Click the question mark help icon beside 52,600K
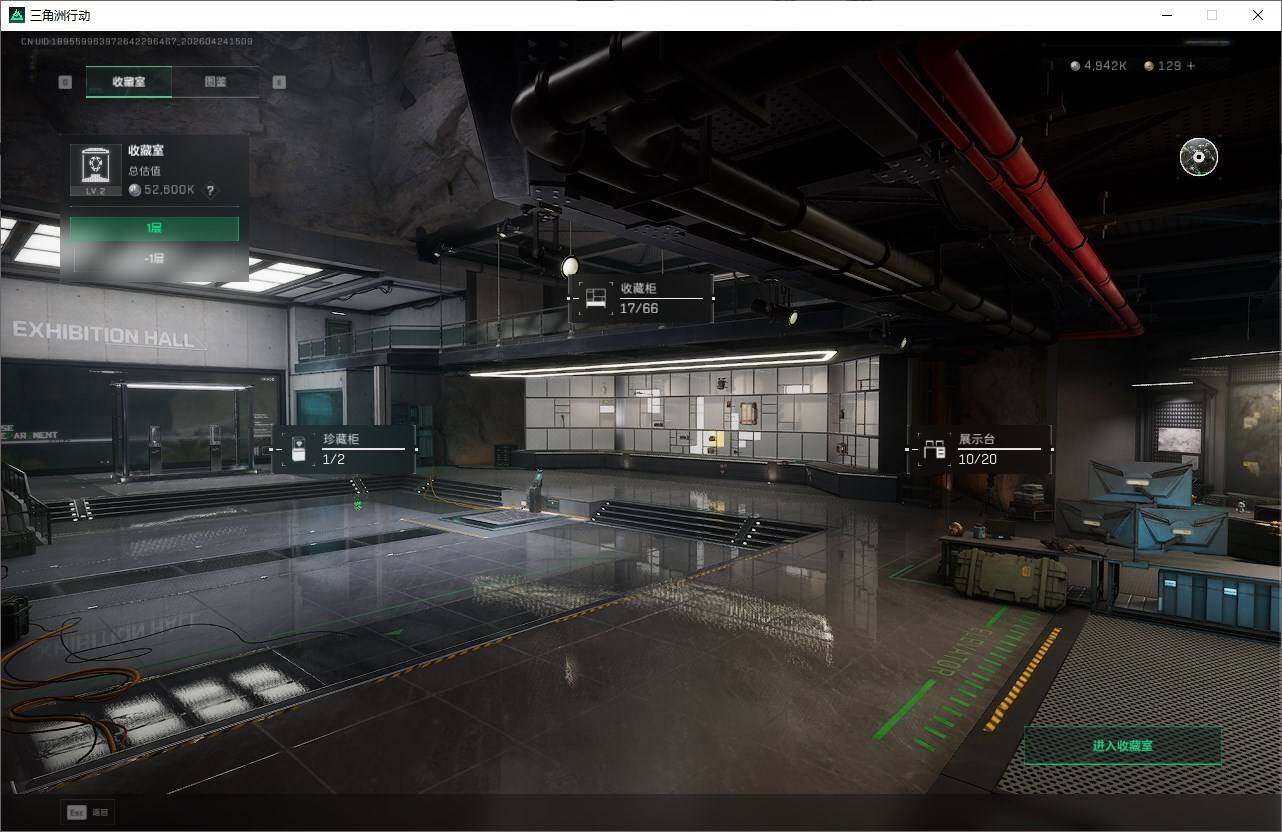 (210, 190)
